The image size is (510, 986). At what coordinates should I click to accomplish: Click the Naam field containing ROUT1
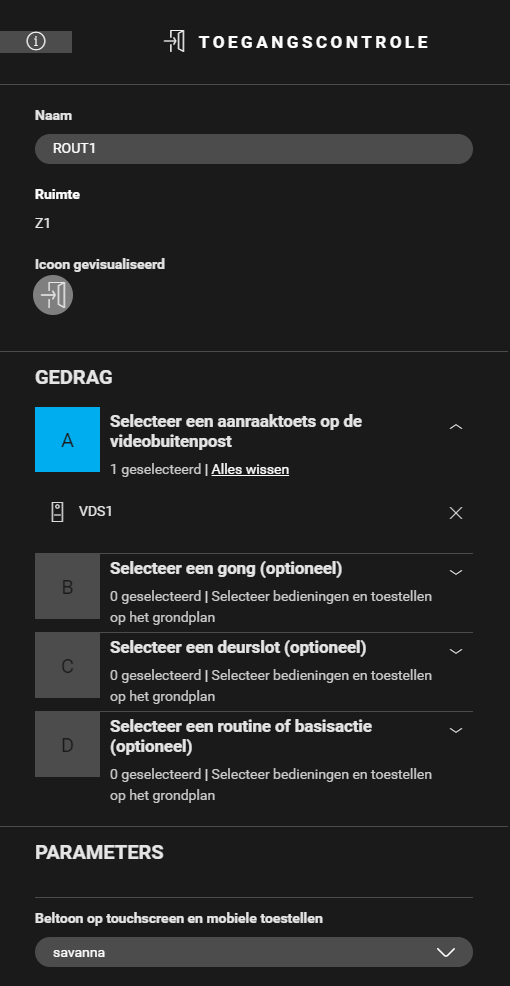tap(254, 149)
